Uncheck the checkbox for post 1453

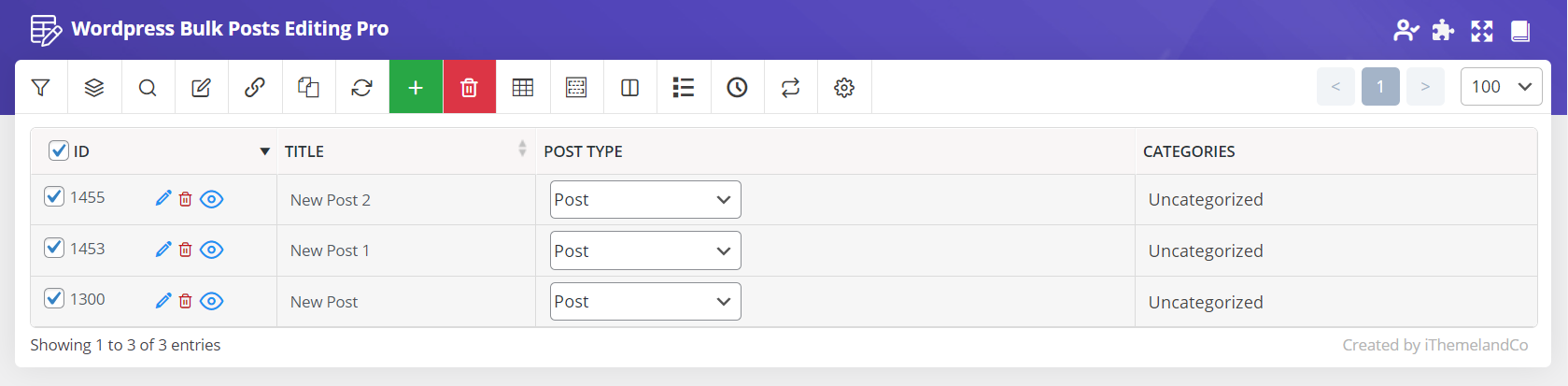pos(54,248)
